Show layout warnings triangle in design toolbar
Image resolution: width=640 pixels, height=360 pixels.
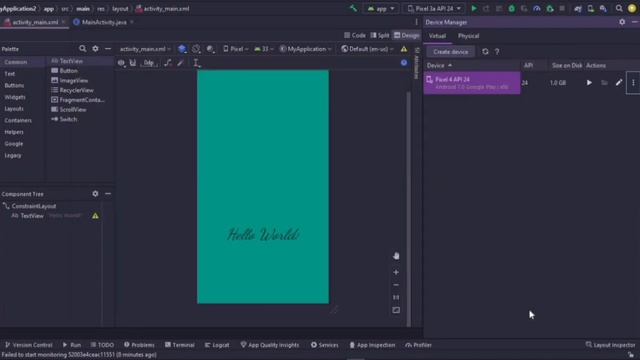[x=404, y=49]
